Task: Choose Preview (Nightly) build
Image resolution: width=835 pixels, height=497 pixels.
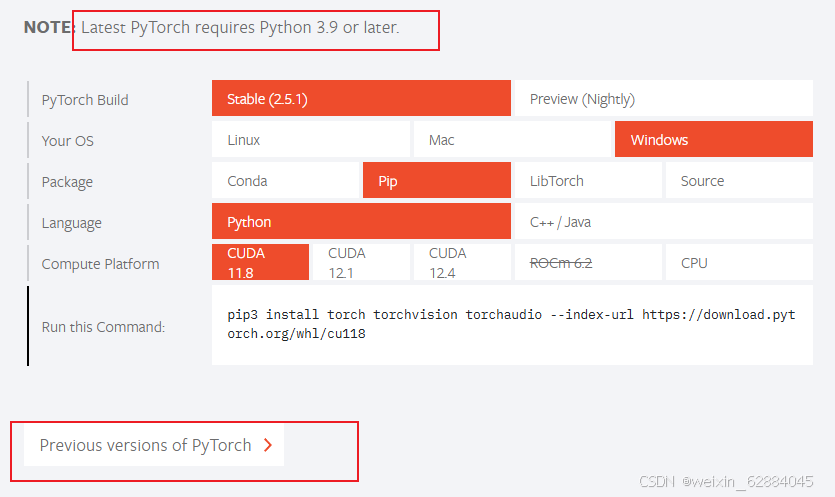Action: pyautogui.click(x=664, y=99)
